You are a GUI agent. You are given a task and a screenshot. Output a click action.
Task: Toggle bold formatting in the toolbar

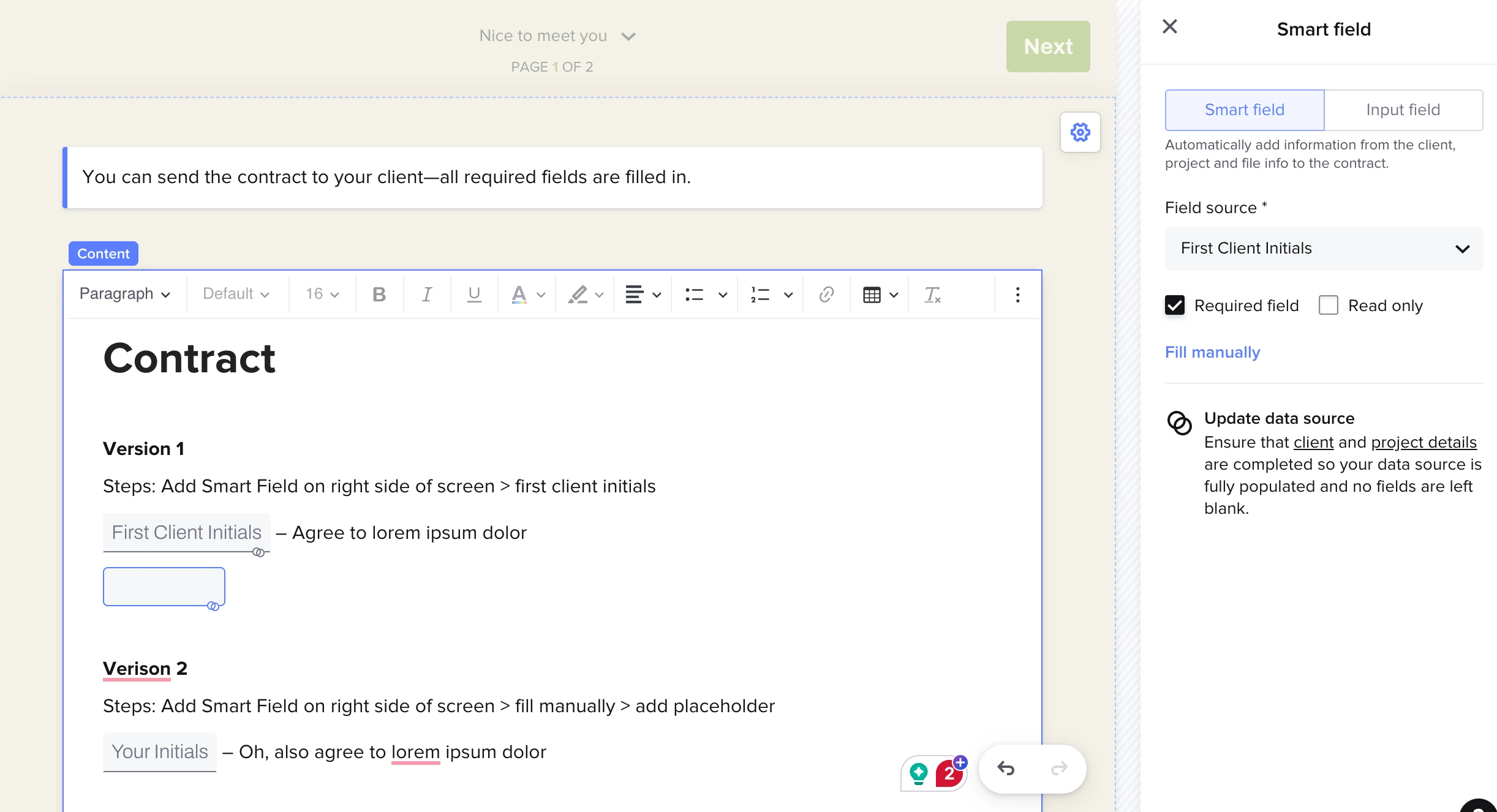pyautogui.click(x=379, y=295)
